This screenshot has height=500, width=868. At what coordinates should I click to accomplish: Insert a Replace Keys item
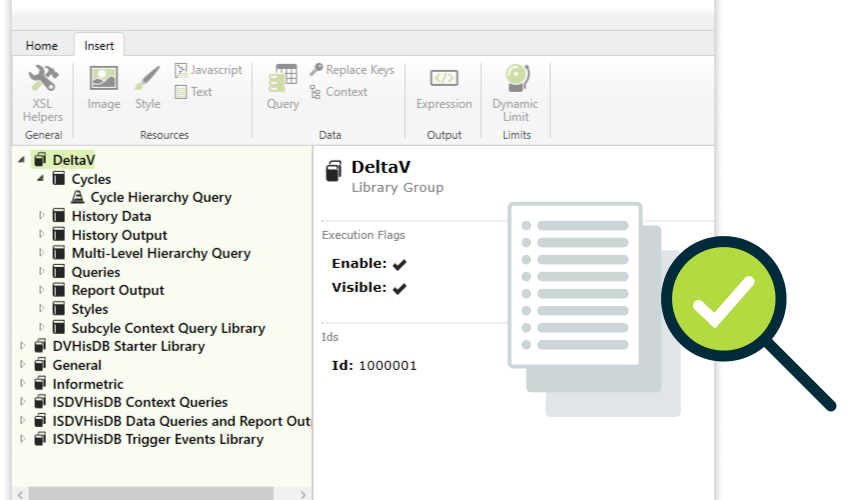[352, 70]
